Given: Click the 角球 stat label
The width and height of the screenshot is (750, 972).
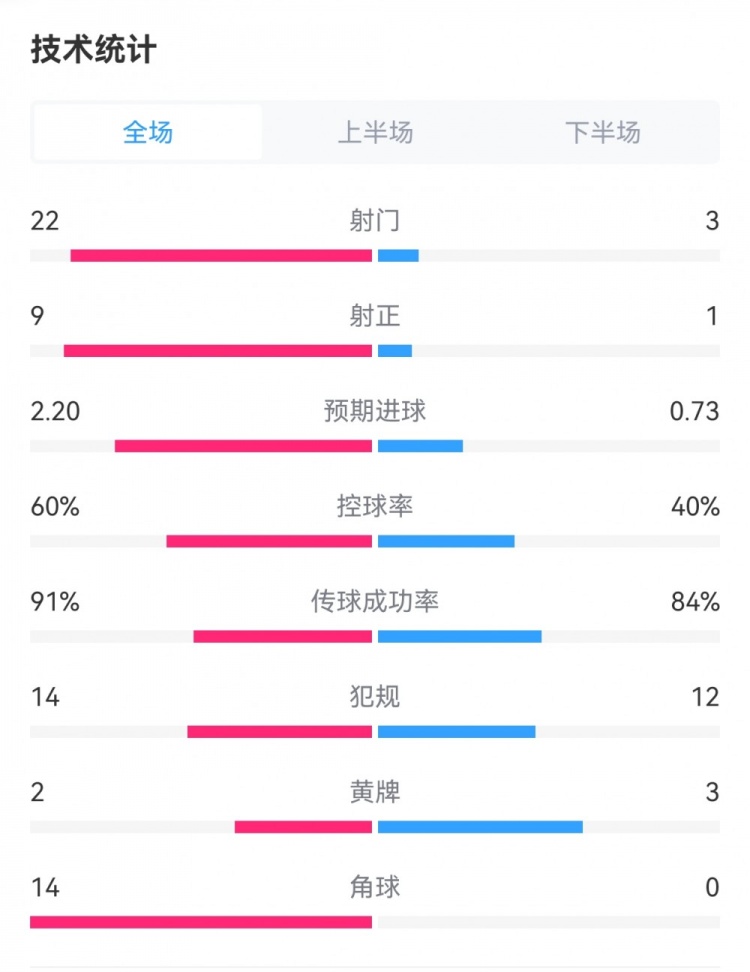Looking at the screenshot, I should coord(375,887).
